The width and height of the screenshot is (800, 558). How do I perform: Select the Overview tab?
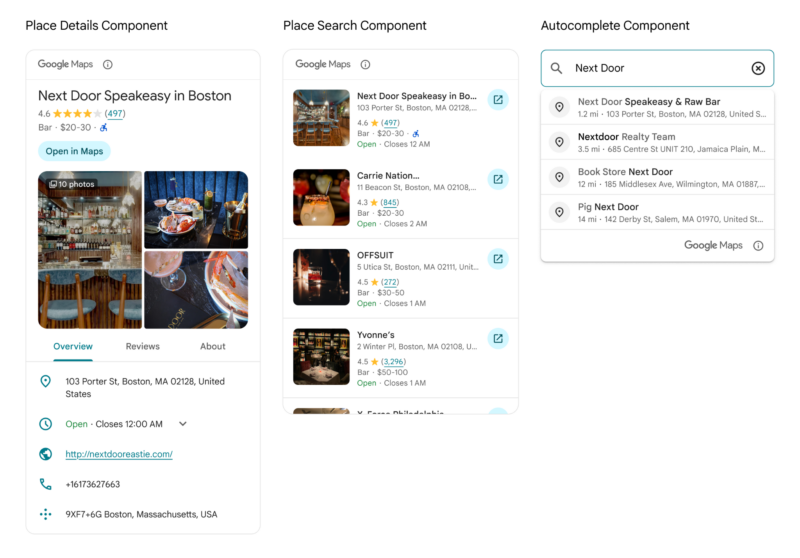(x=73, y=346)
